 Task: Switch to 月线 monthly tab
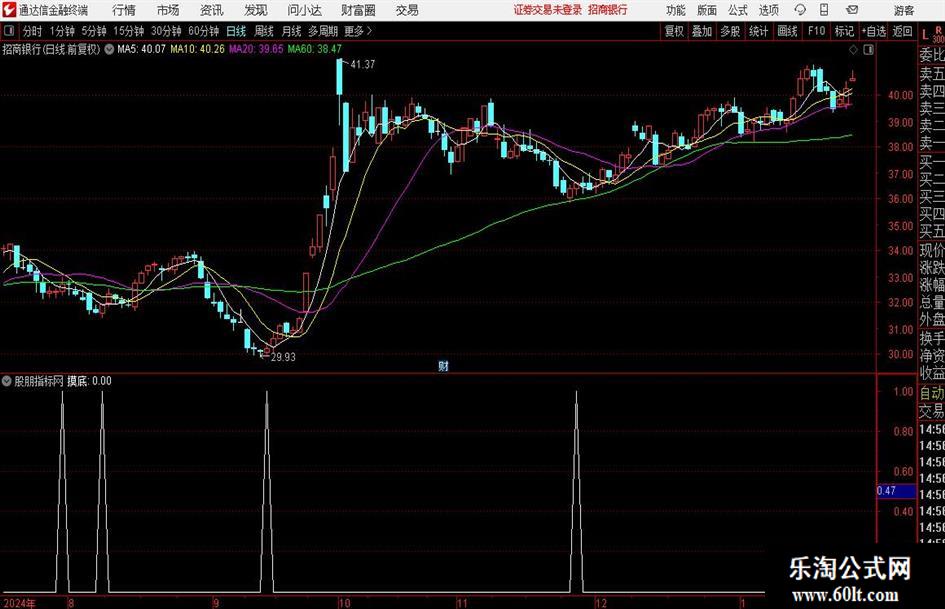291,31
